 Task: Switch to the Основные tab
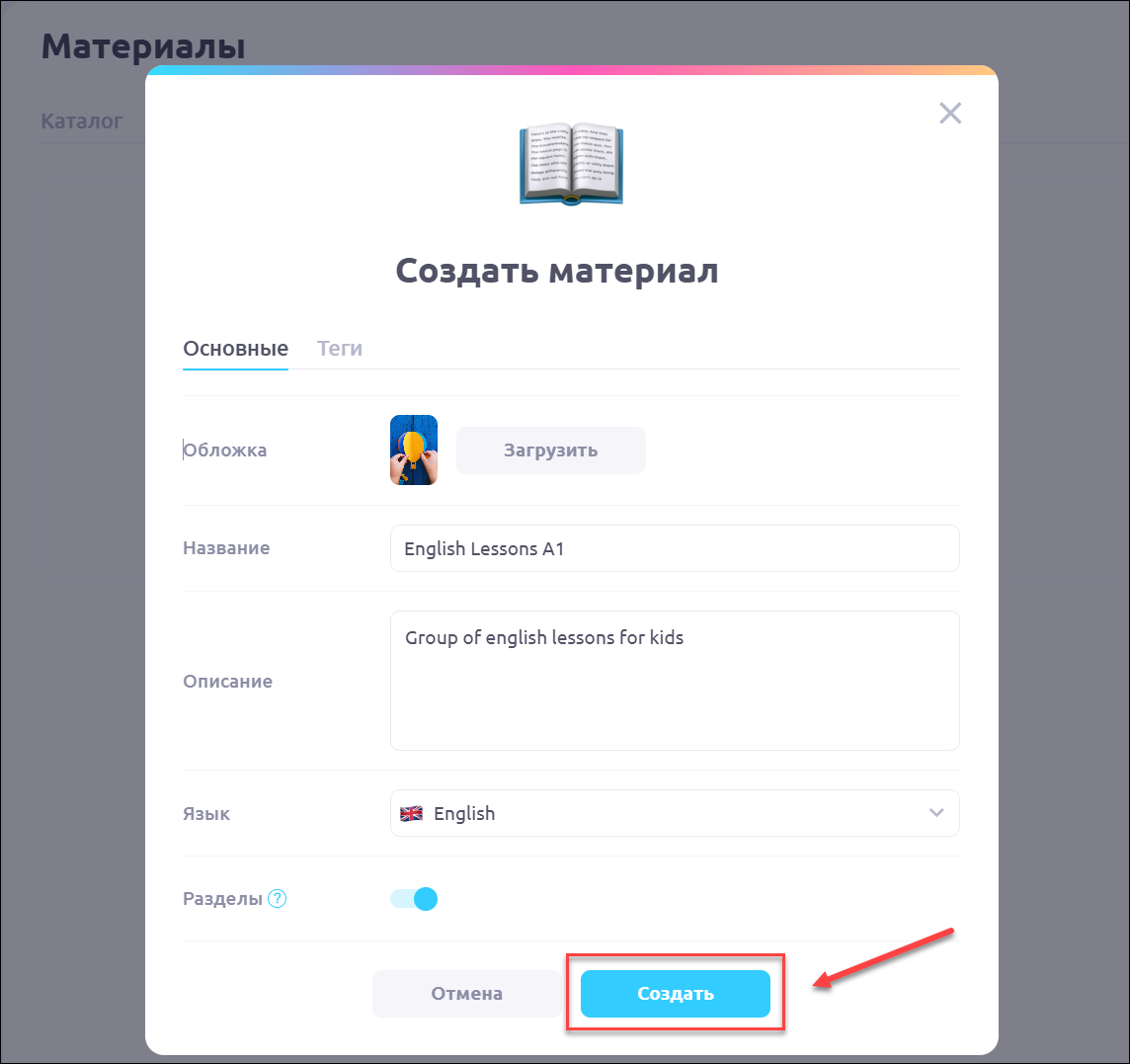236,348
